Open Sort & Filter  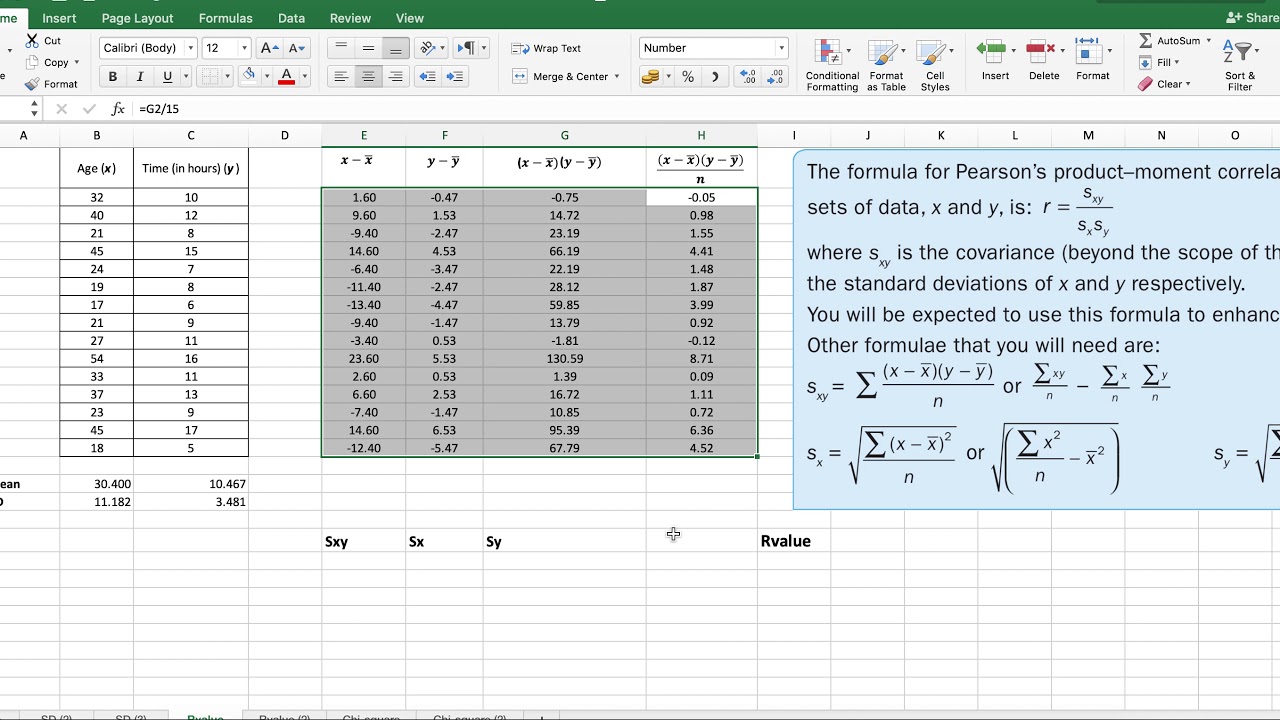point(1241,66)
